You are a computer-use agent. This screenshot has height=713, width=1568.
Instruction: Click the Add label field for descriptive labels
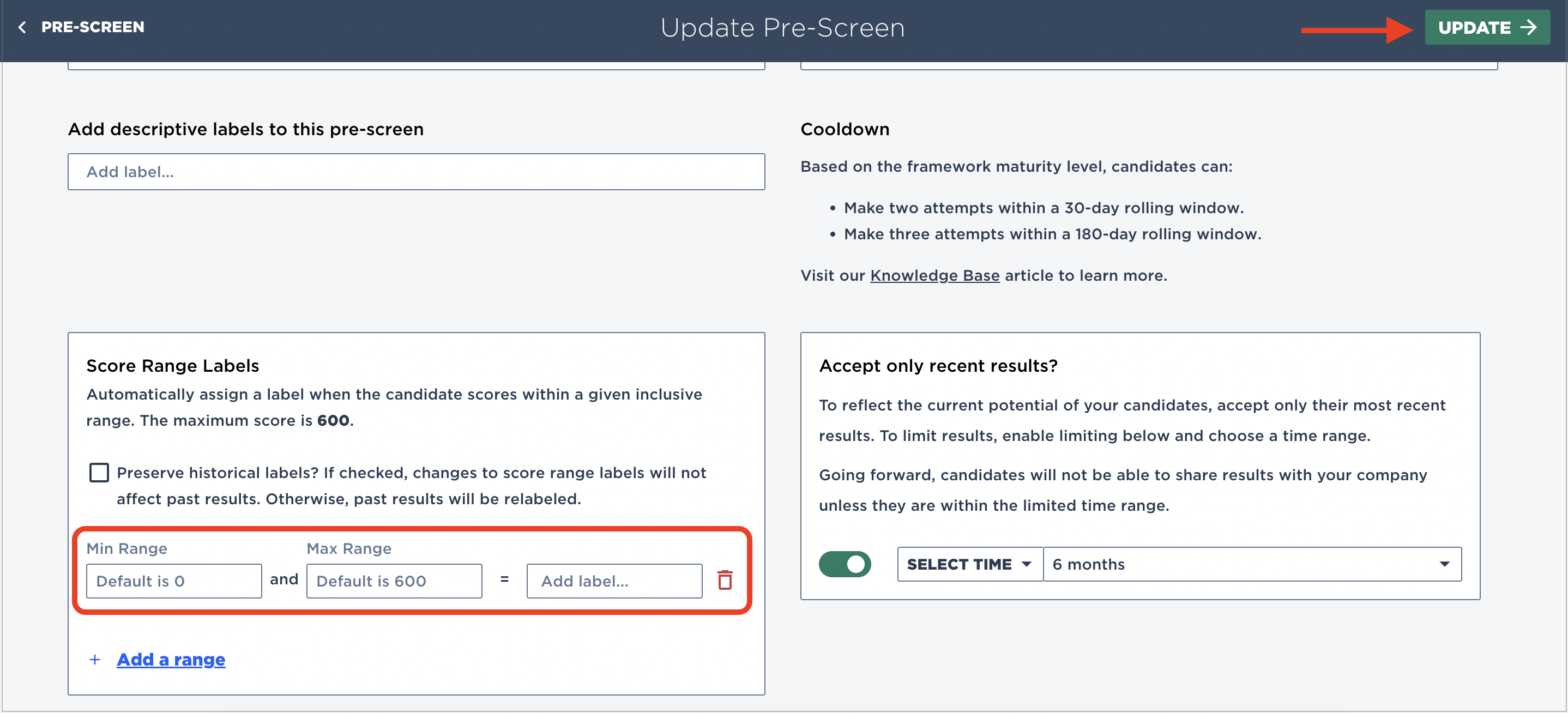(x=417, y=172)
